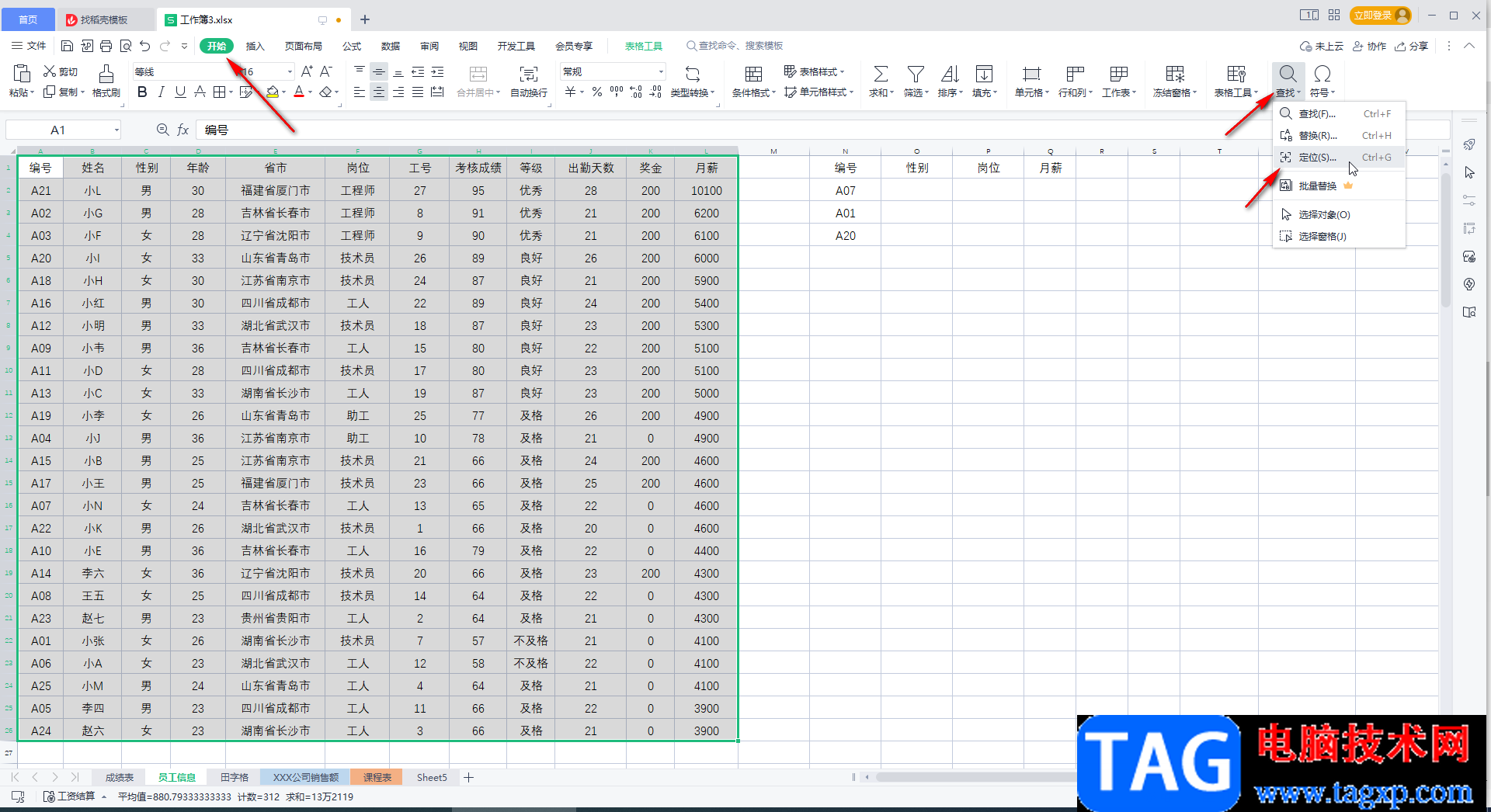Toggle center horizontal alignment
This screenshot has height=812, width=1491.
click(379, 92)
